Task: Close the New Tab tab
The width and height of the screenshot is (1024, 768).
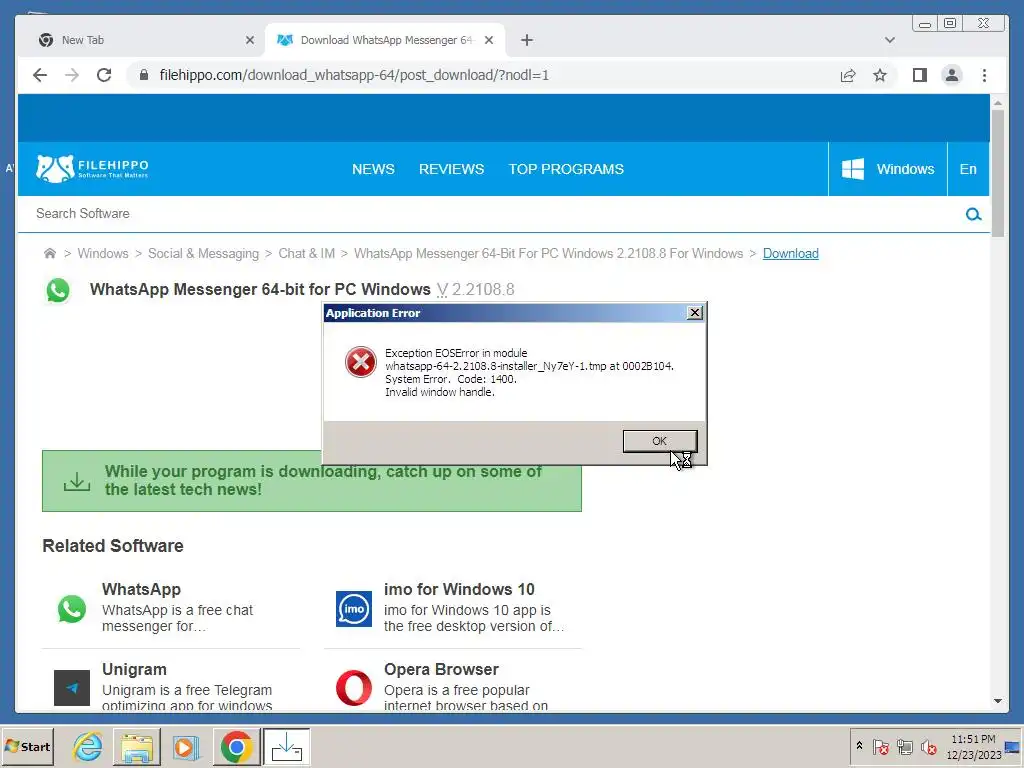Action: [249, 40]
